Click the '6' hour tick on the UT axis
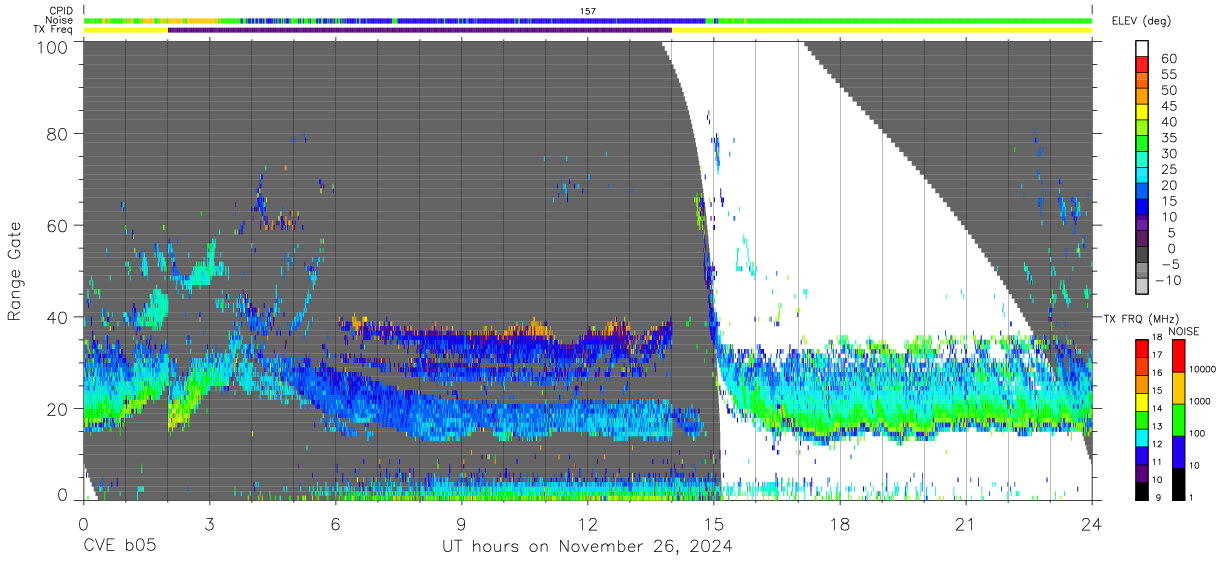1228x567 pixels. [335, 523]
